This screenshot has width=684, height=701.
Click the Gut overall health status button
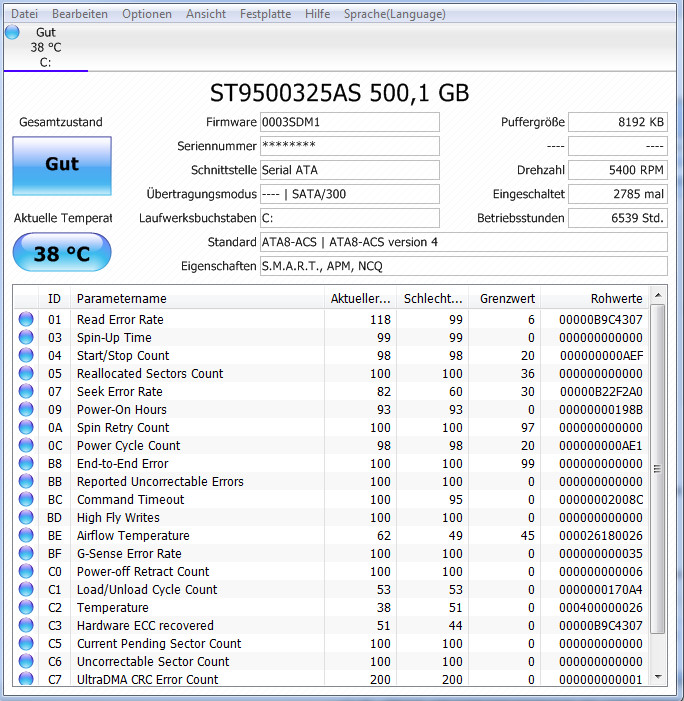tap(62, 166)
